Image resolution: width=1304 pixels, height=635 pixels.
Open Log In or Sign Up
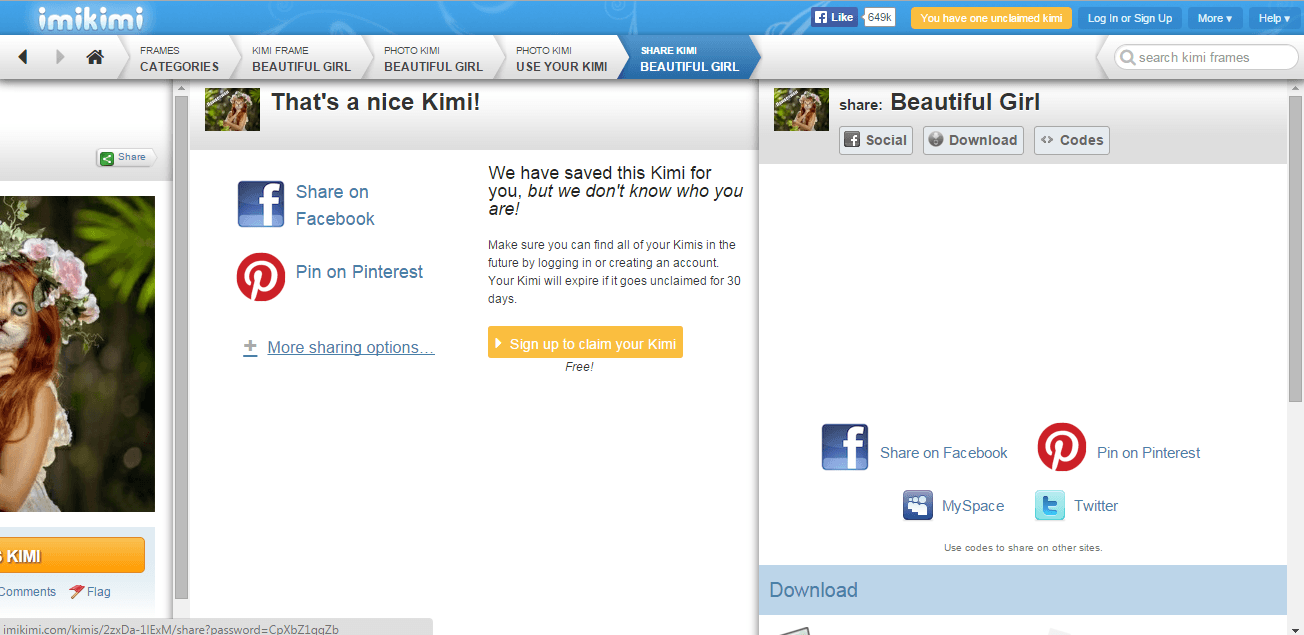coord(1130,18)
